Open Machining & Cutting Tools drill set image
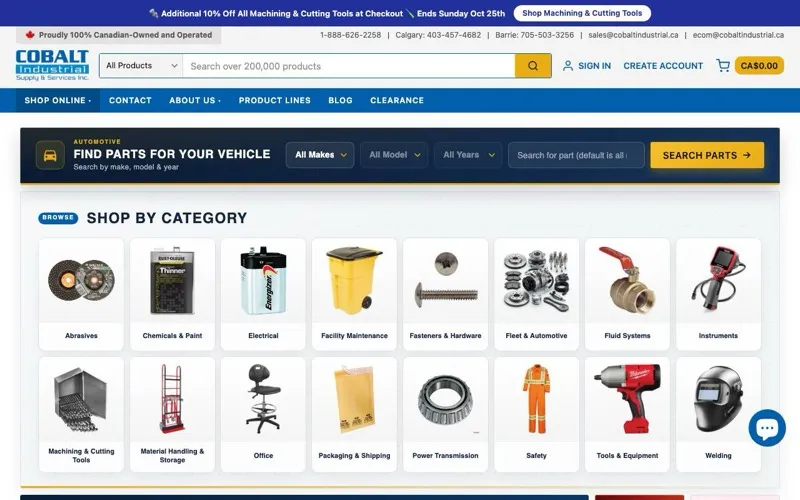This screenshot has width=800, height=500. tap(81, 399)
